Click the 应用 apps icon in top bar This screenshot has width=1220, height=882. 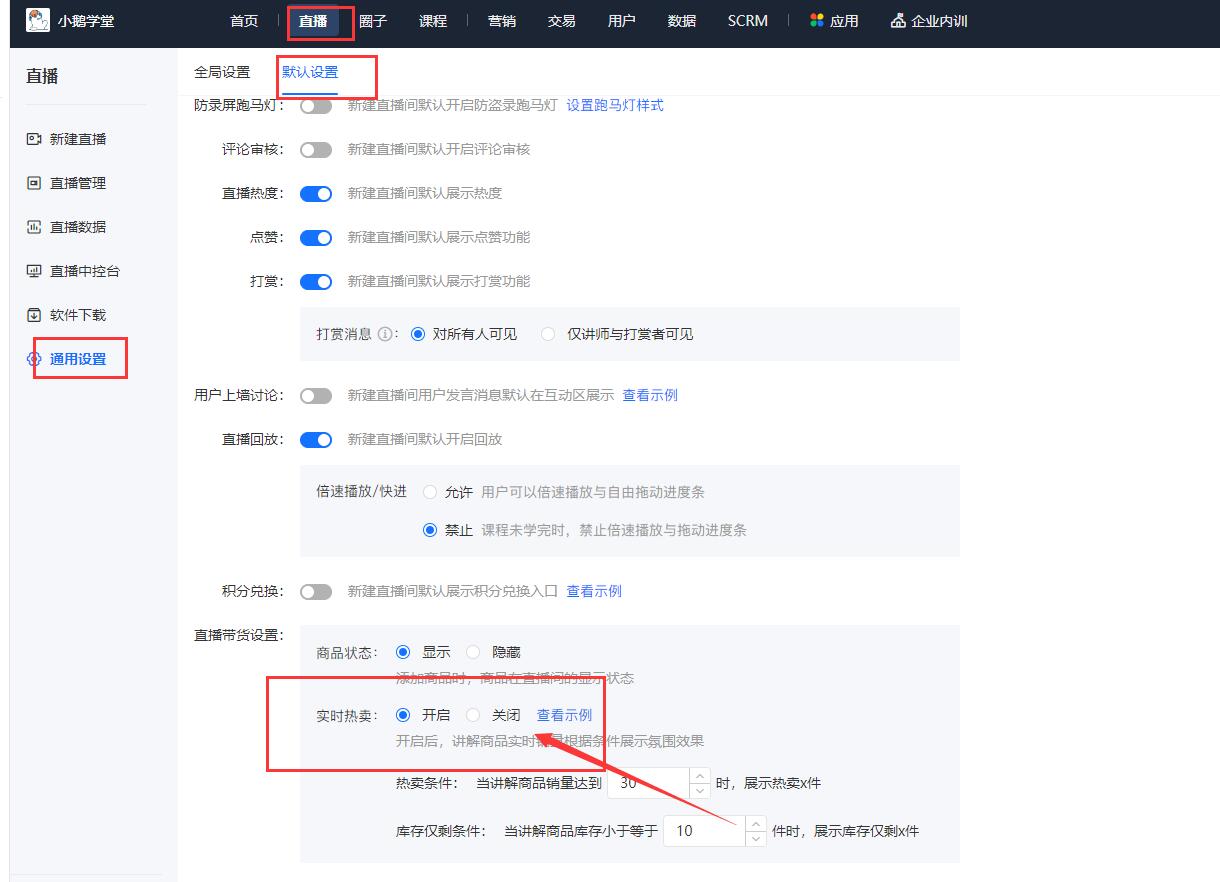click(816, 20)
